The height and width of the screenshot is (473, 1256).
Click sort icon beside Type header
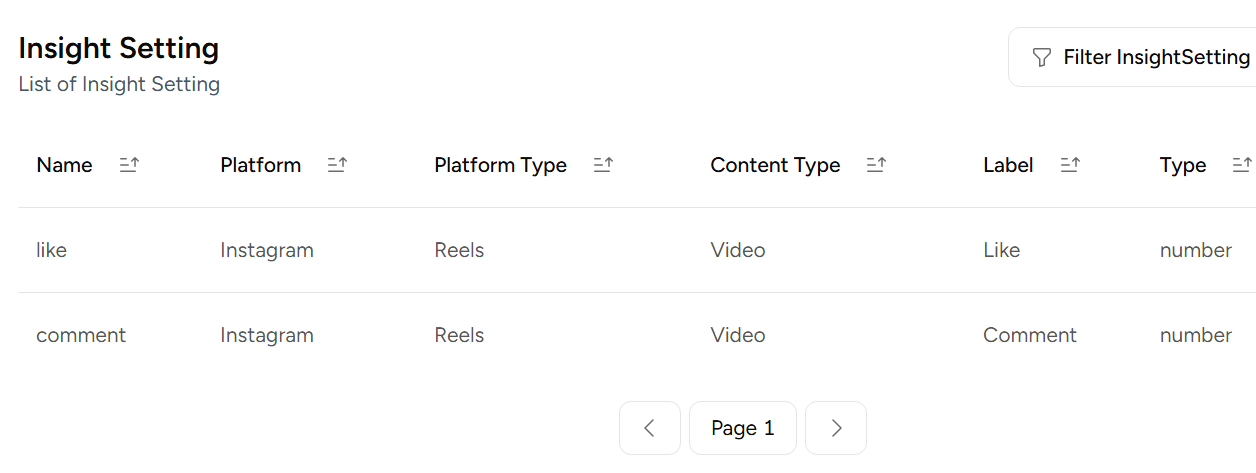[1242, 165]
